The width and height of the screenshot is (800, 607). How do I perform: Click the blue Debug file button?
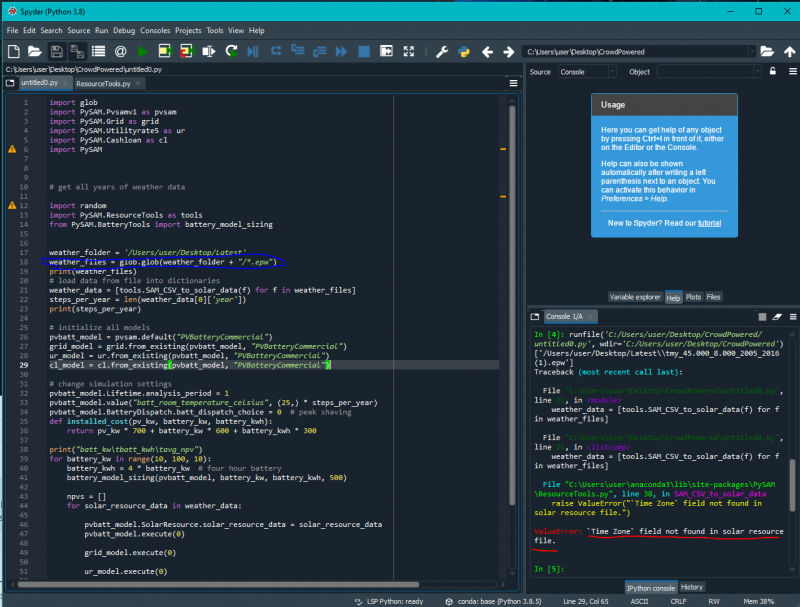(252, 51)
